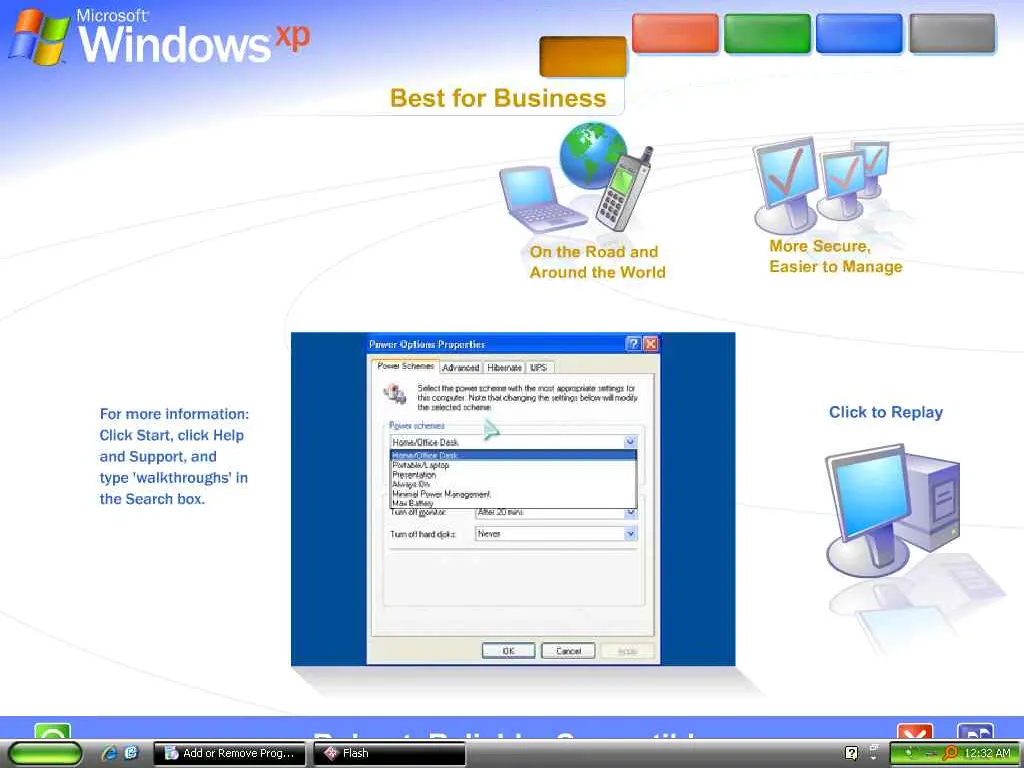
Task: Click the green Start button
Action: pos(44,754)
